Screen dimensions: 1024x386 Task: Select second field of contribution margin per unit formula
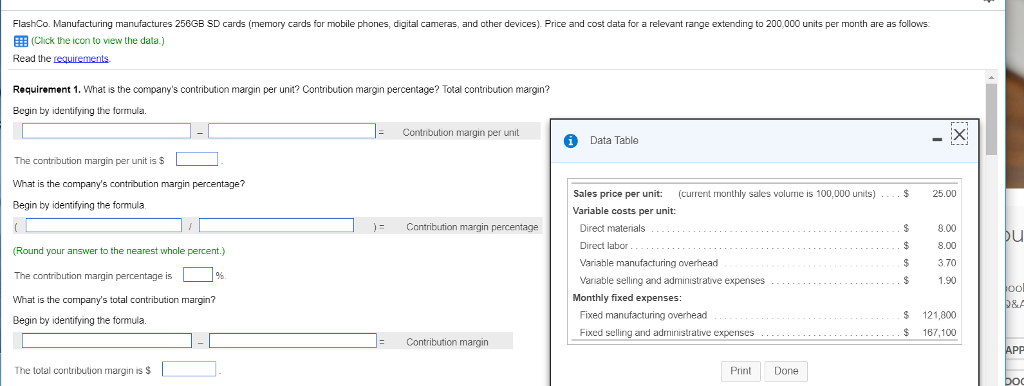point(292,131)
